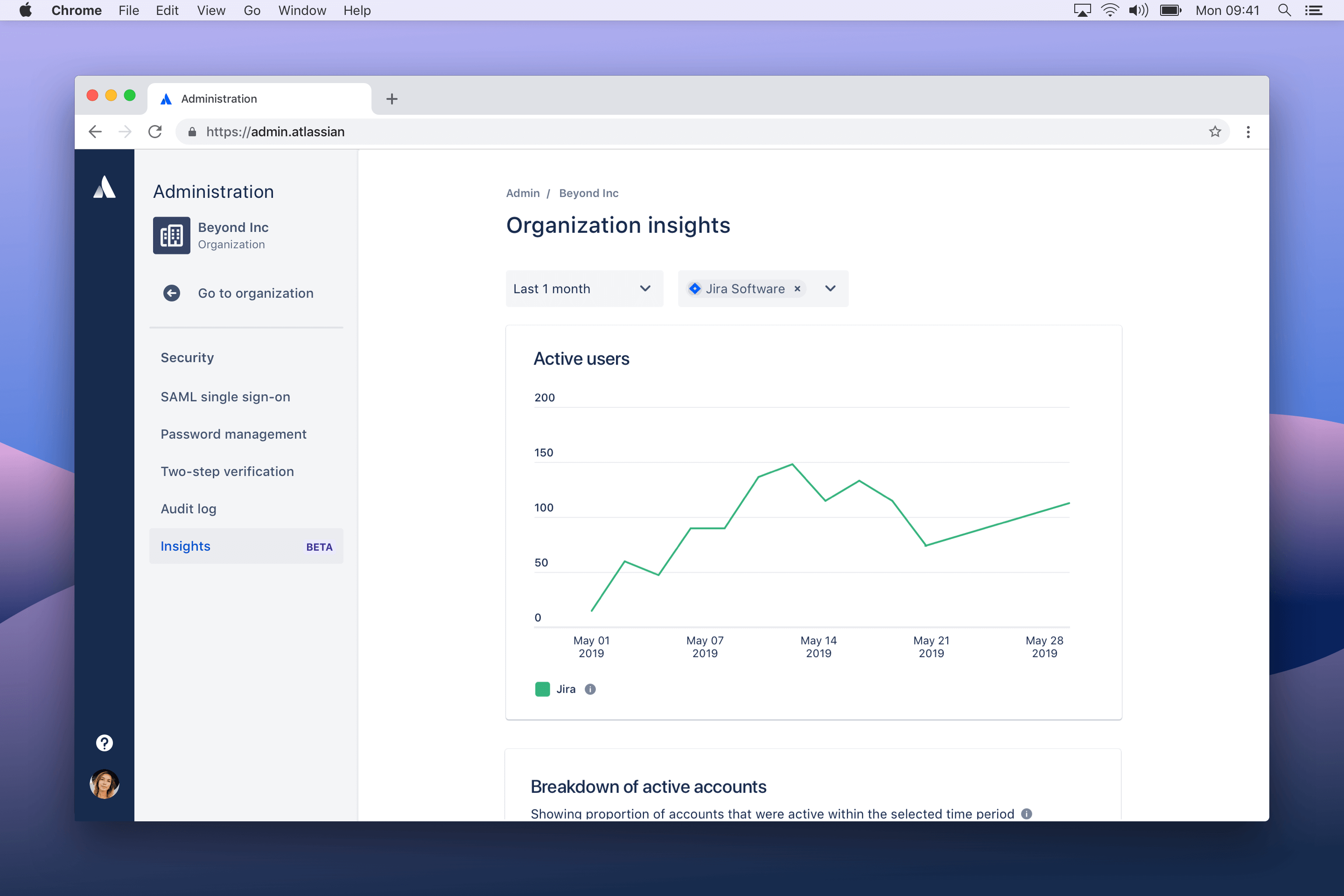Viewport: 1344px width, 896px height.
Task: Select Password management from sidebar
Action: (233, 433)
